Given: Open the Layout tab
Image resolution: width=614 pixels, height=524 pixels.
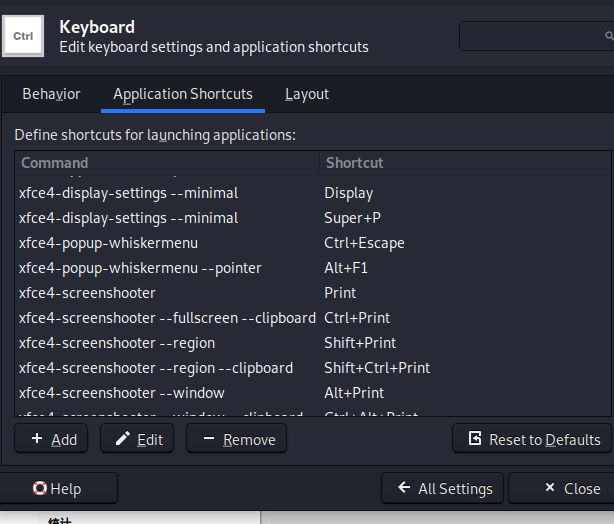Looking at the screenshot, I should click(x=307, y=94).
